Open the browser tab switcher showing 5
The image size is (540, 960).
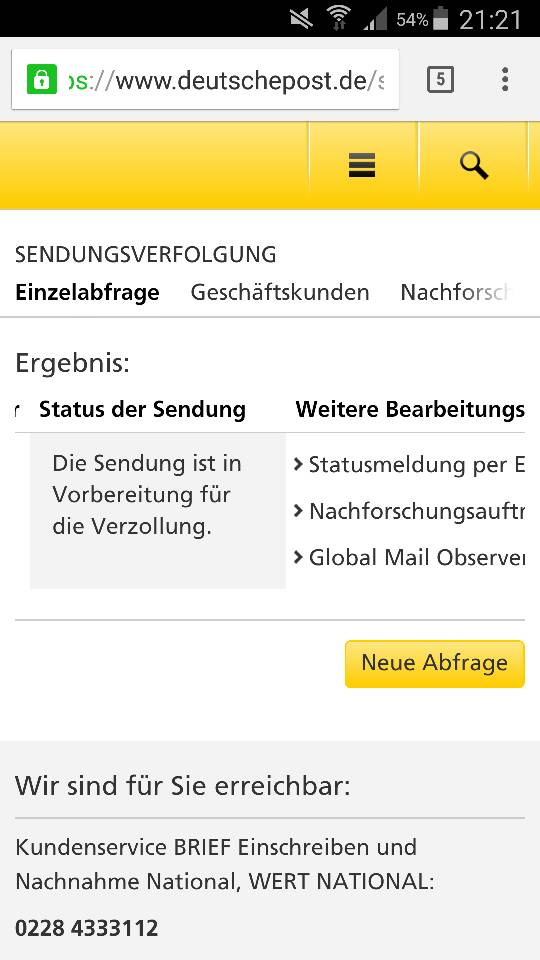pyautogui.click(x=440, y=80)
